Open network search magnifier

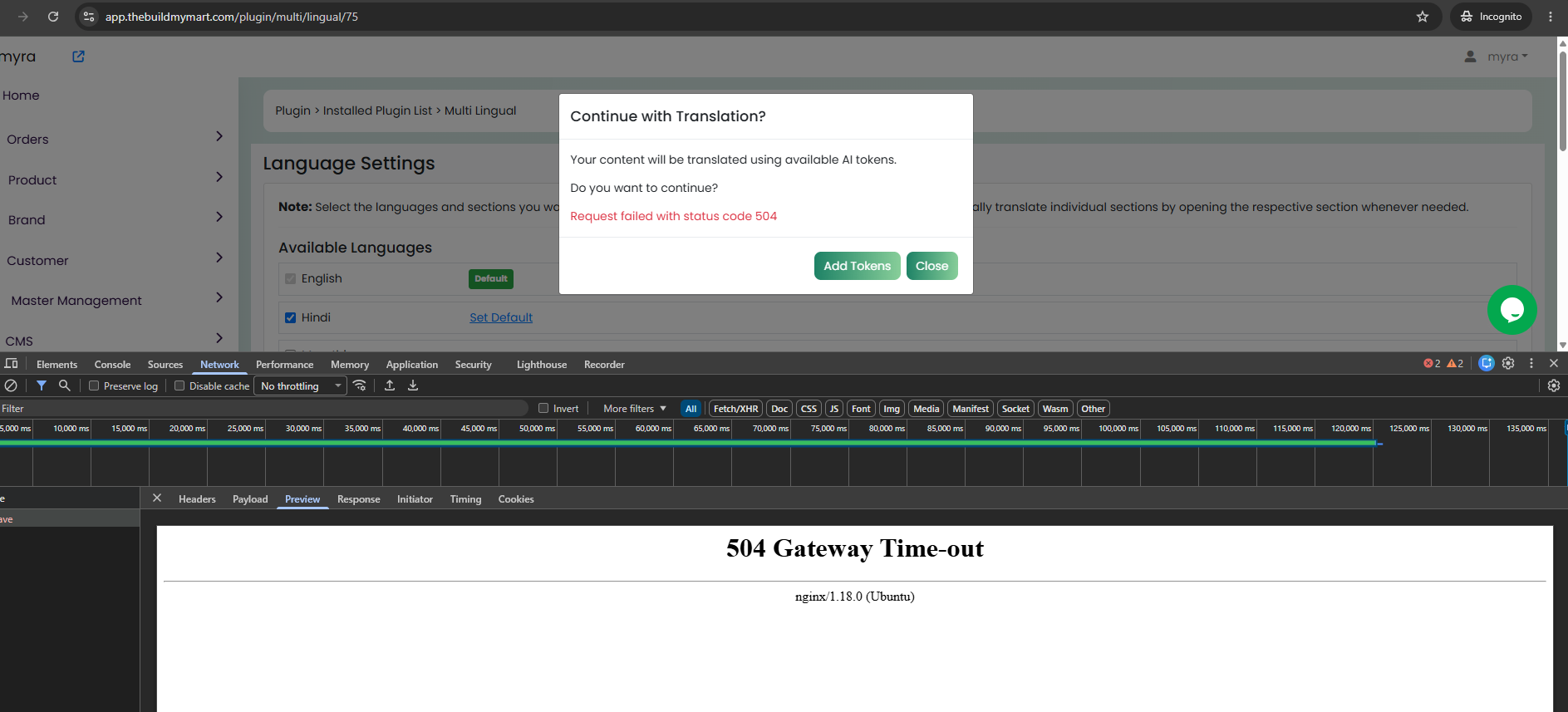[64, 385]
